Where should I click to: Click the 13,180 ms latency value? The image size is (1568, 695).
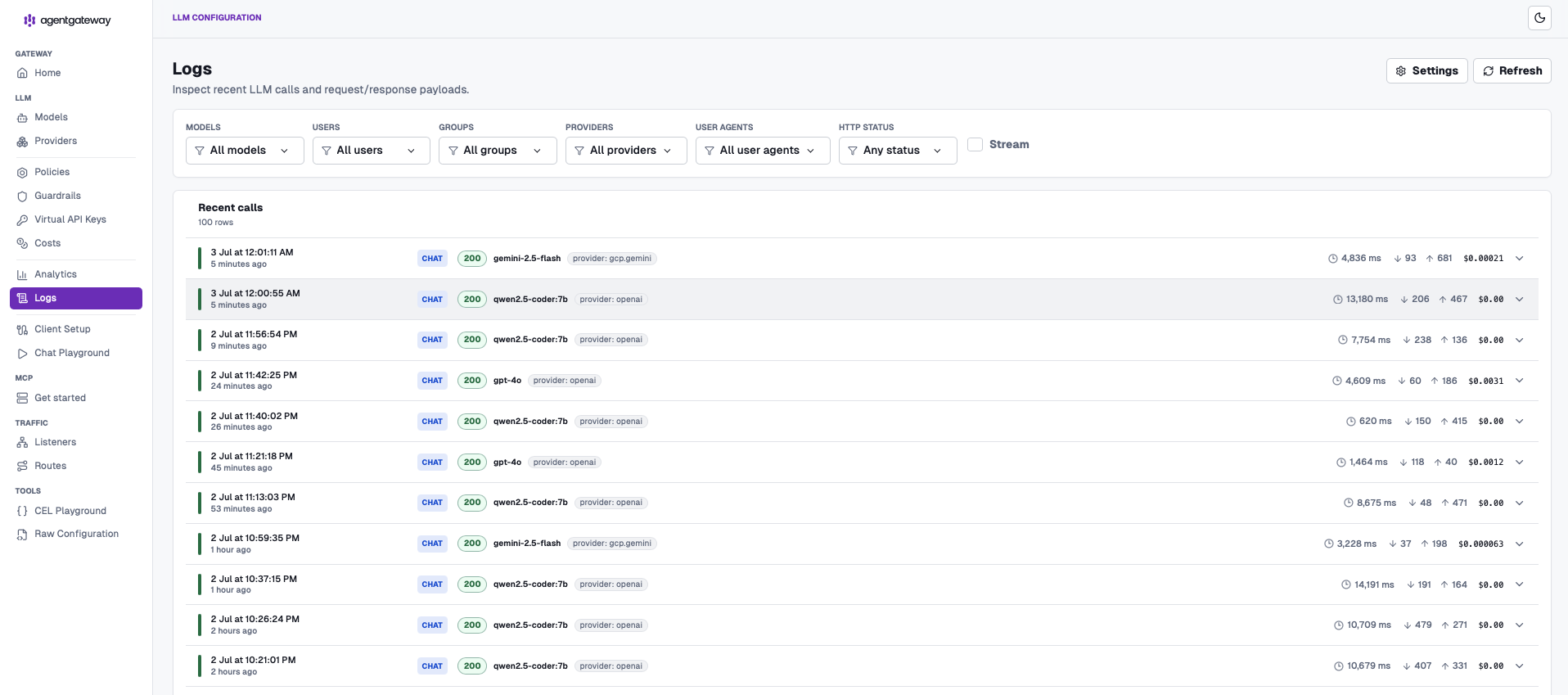pos(1367,300)
